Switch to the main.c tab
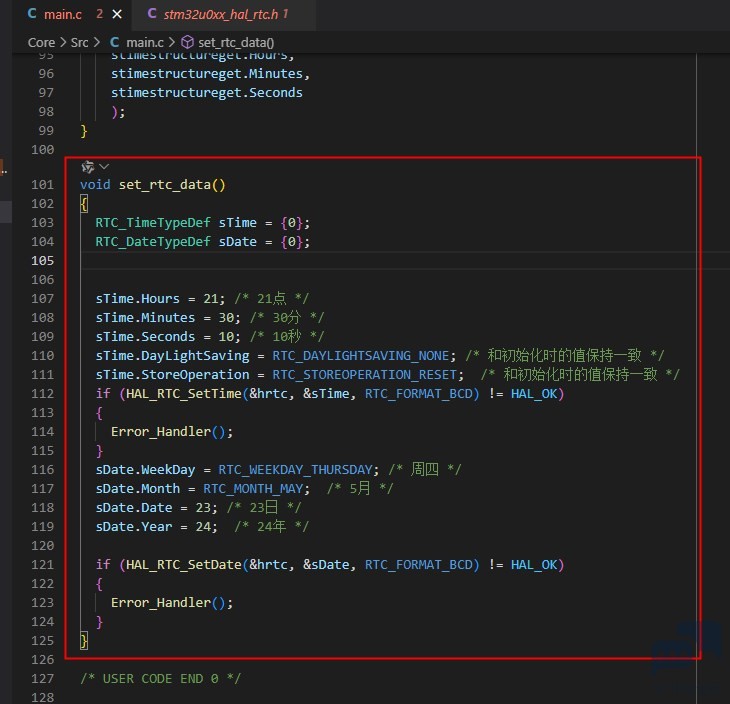Viewport: 730px width, 704px height. pos(72,14)
